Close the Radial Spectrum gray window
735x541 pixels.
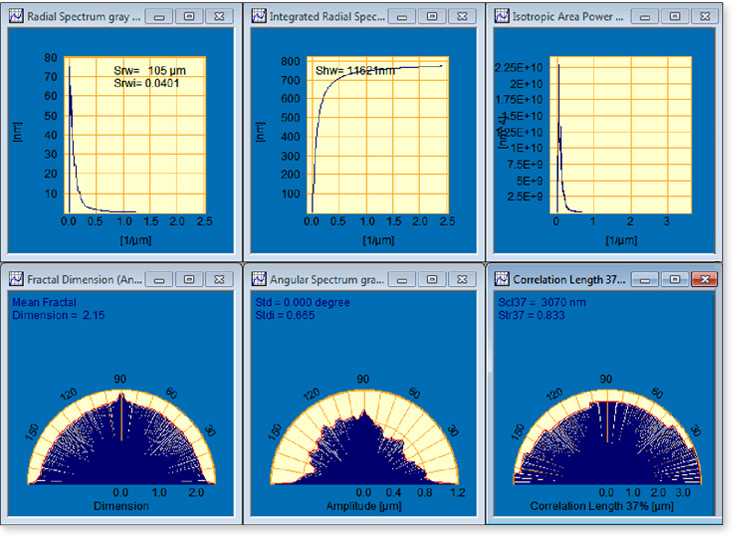point(219,16)
